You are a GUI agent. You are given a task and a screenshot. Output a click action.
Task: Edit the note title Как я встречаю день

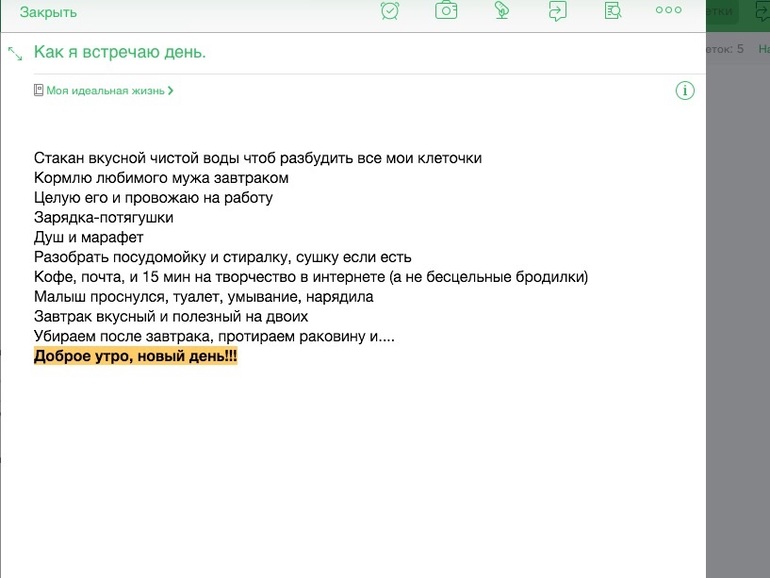120,52
